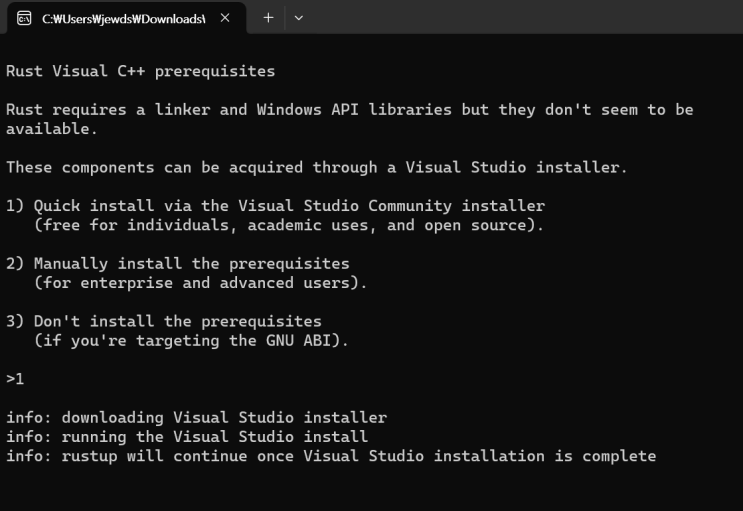Image resolution: width=743 pixels, height=511 pixels.
Task: Click option '2) Manually install the prerequisites'
Action: pos(178,264)
